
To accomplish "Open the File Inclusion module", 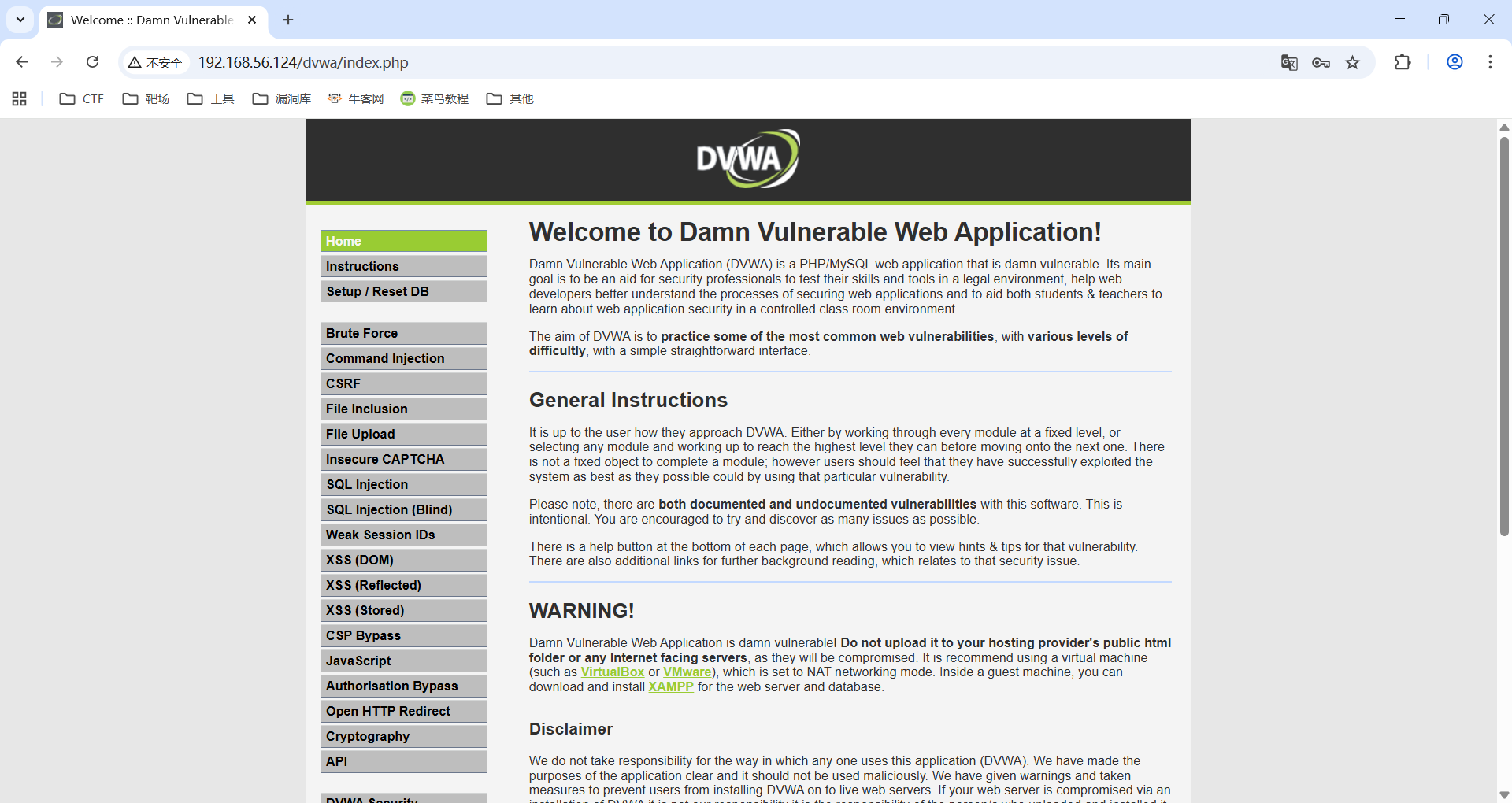I will coord(404,409).
